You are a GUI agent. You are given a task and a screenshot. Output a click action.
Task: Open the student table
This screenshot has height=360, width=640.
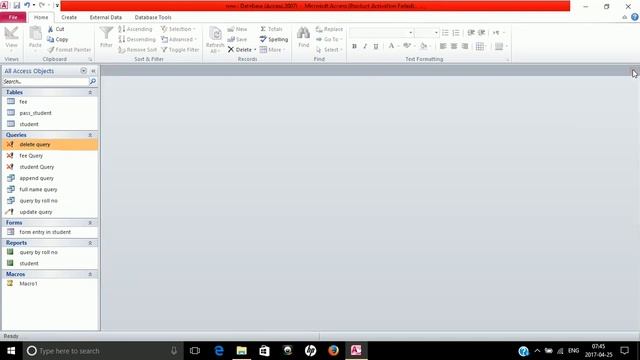click(x=50, y=124)
